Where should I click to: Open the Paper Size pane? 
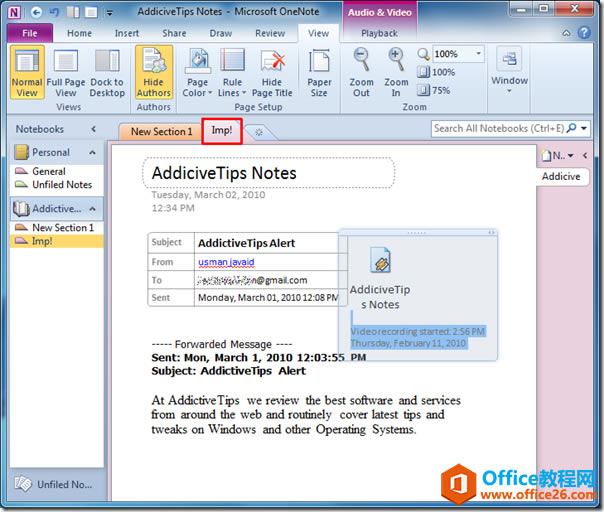(319, 72)
